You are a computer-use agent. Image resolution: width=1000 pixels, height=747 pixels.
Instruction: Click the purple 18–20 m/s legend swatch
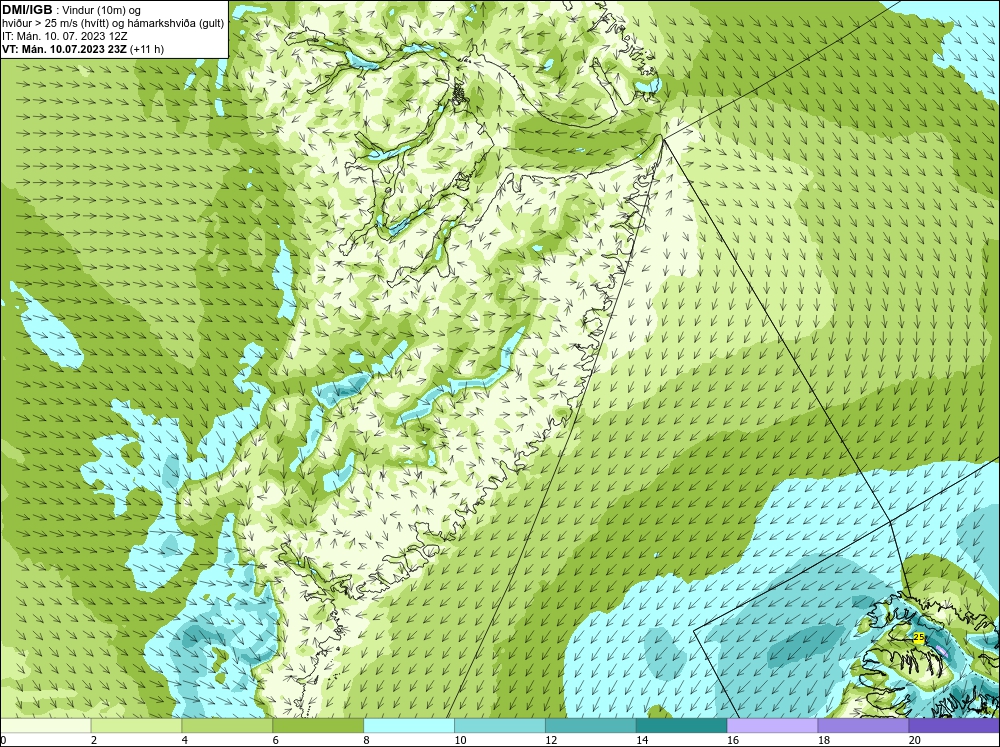[x=863, y=725]
